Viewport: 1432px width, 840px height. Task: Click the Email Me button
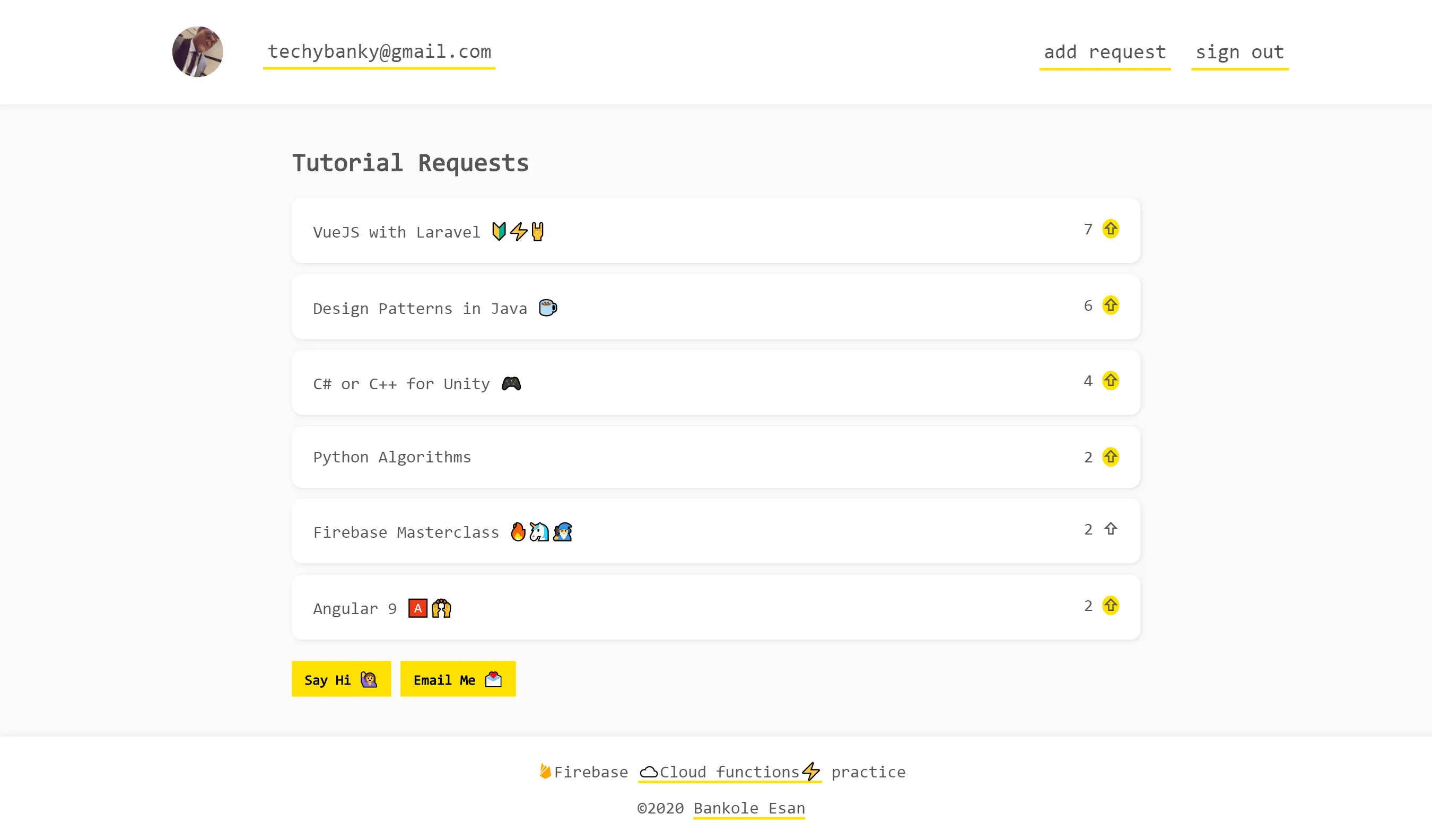pyautogui.click(x=458, y=679)
